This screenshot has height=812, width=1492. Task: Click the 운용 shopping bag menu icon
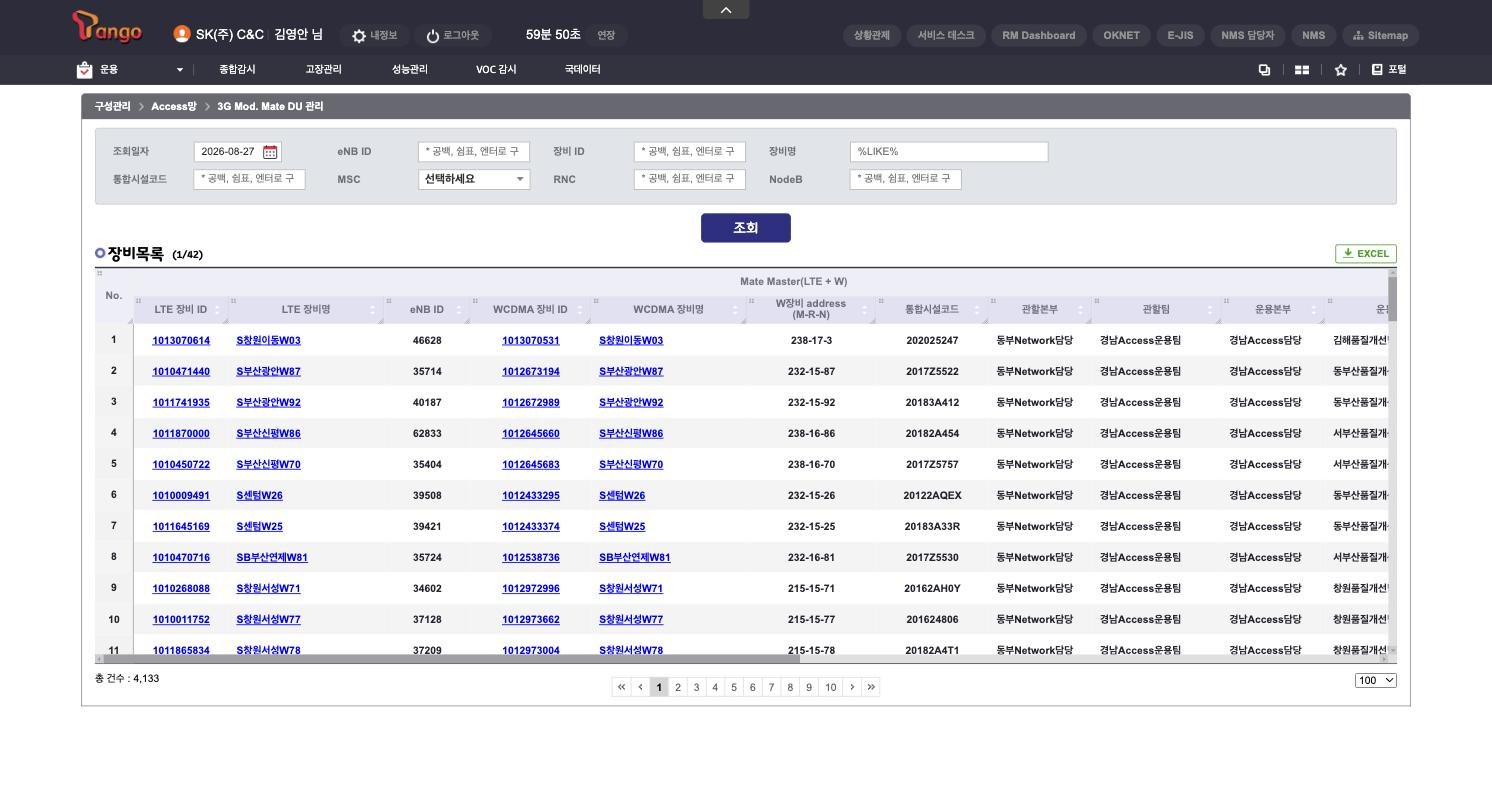[84, 70]
